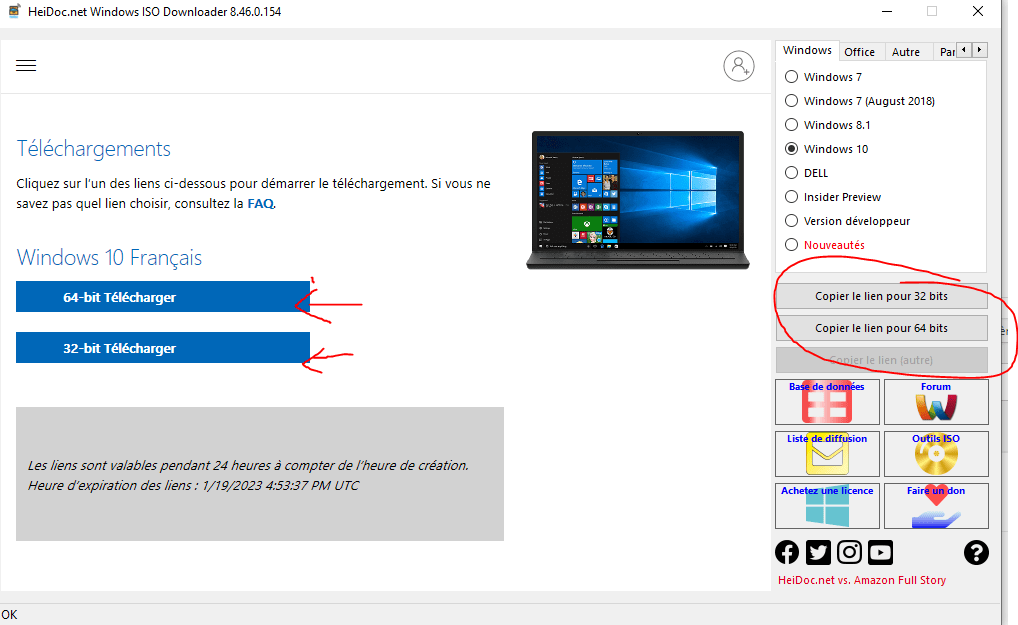Switch to the Office tab
This screenshot has height=625, width=1018.
tap(860, 52)
